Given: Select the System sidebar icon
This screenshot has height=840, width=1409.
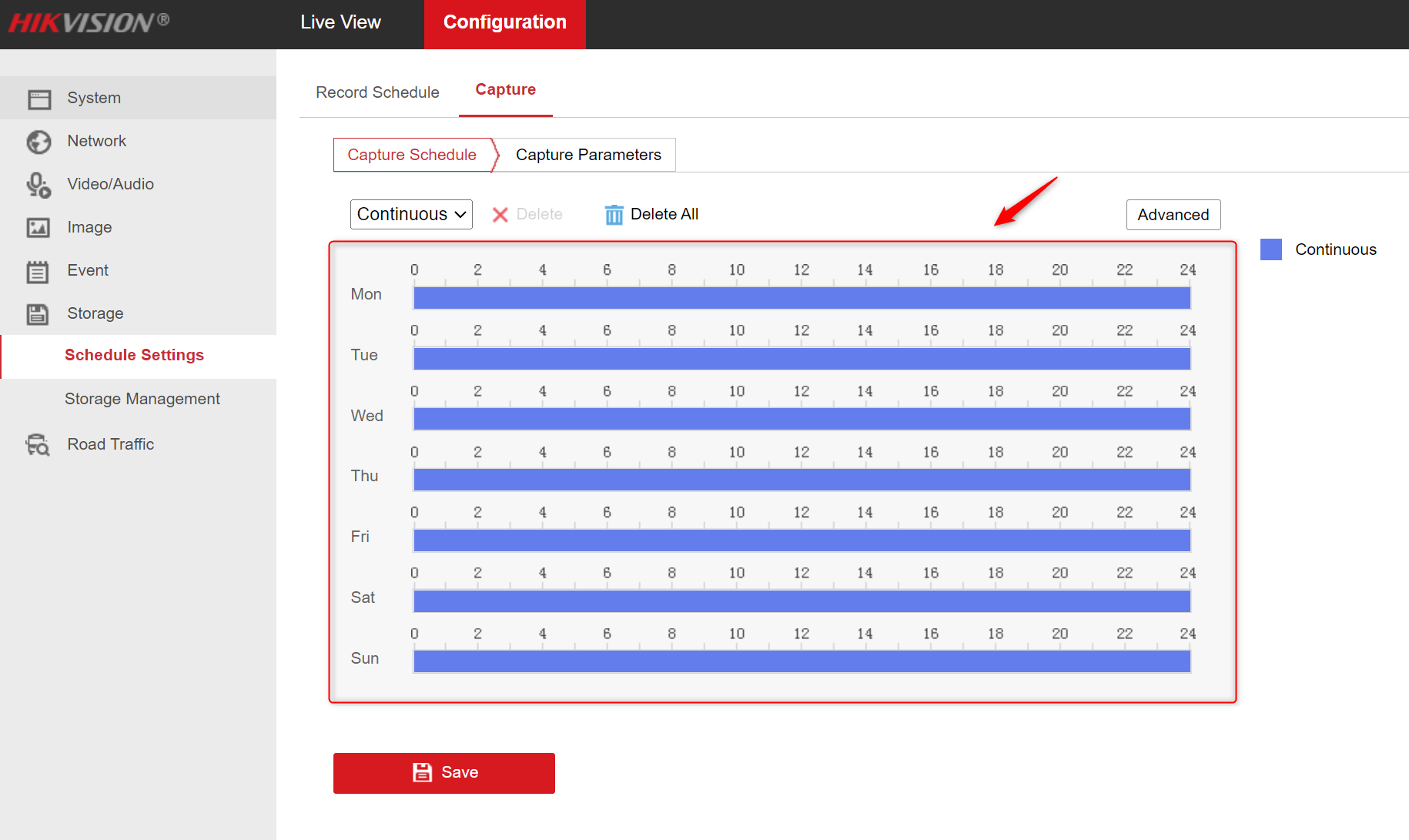Looking at the screenshot, I should tap(38, 98).
